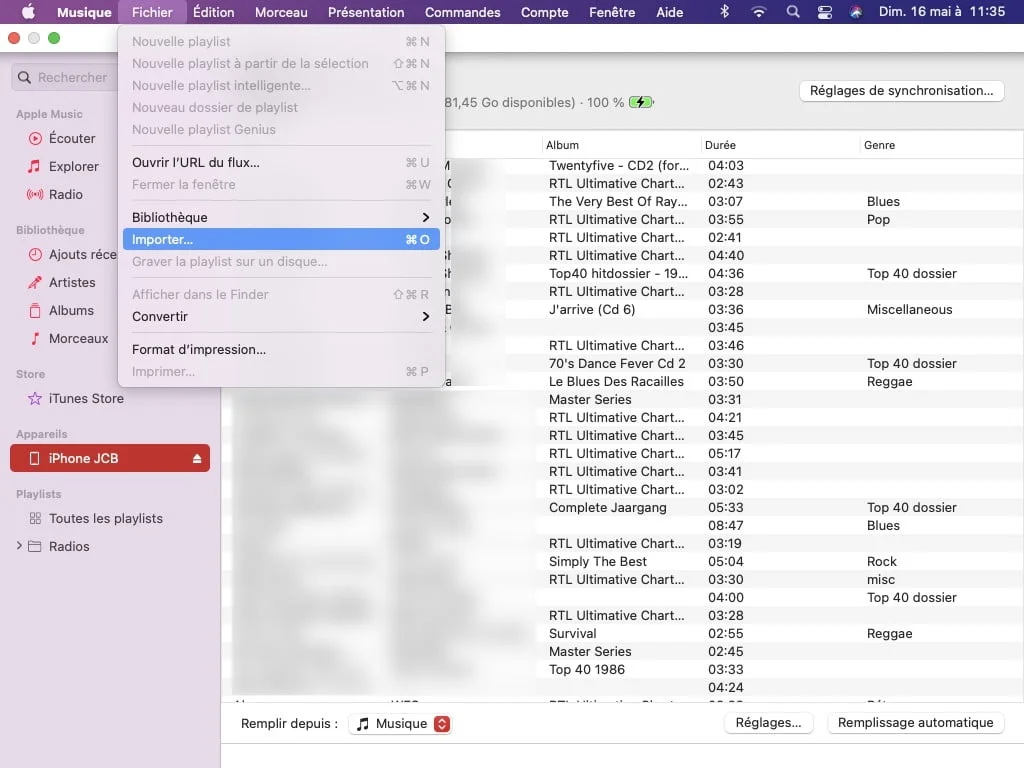1024x768 pixels.
Task: Choose Format d'impression… menu item
Action: click(x=281, y=349)
